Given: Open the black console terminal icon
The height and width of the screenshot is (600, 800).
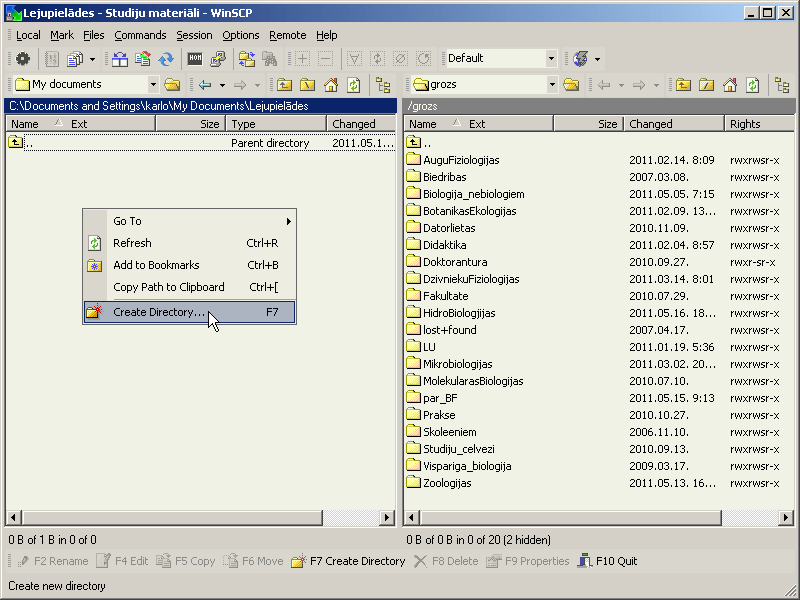Looking at the screenshot, I should pyautogui.click(x=195, y=59).
